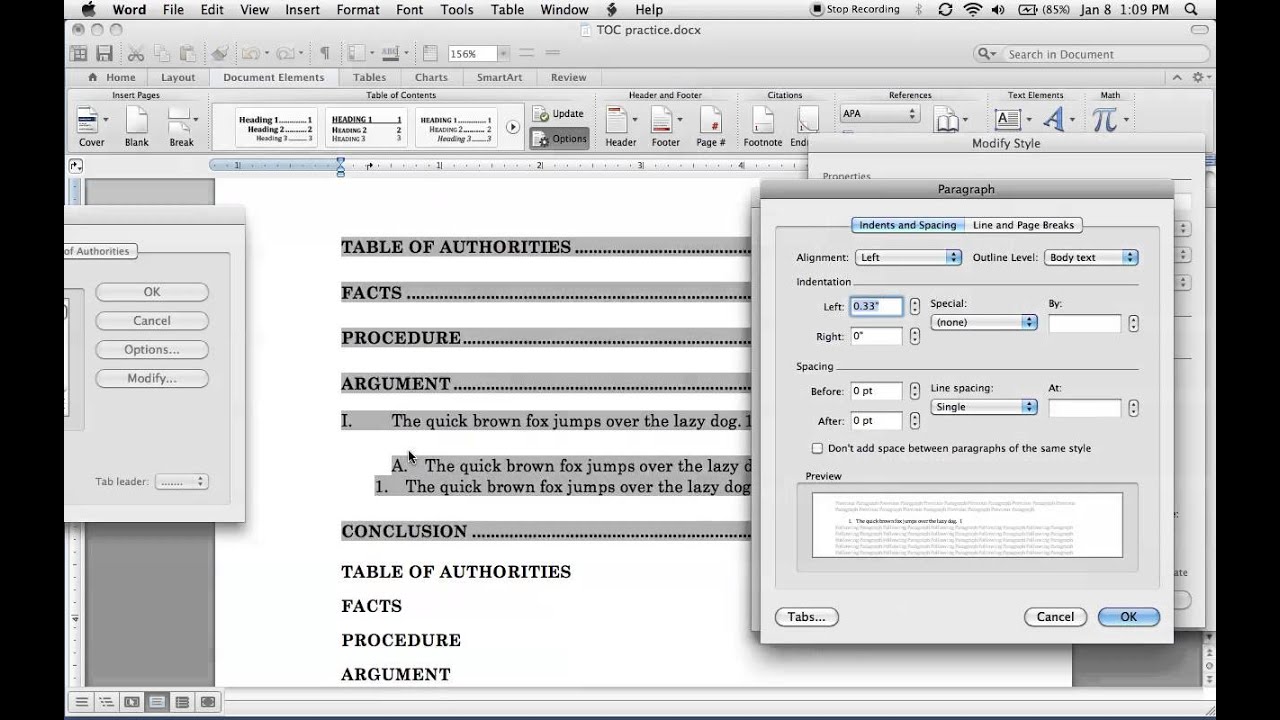
Task: Click the Format Painter brush icon
Action: click(220, 54)
